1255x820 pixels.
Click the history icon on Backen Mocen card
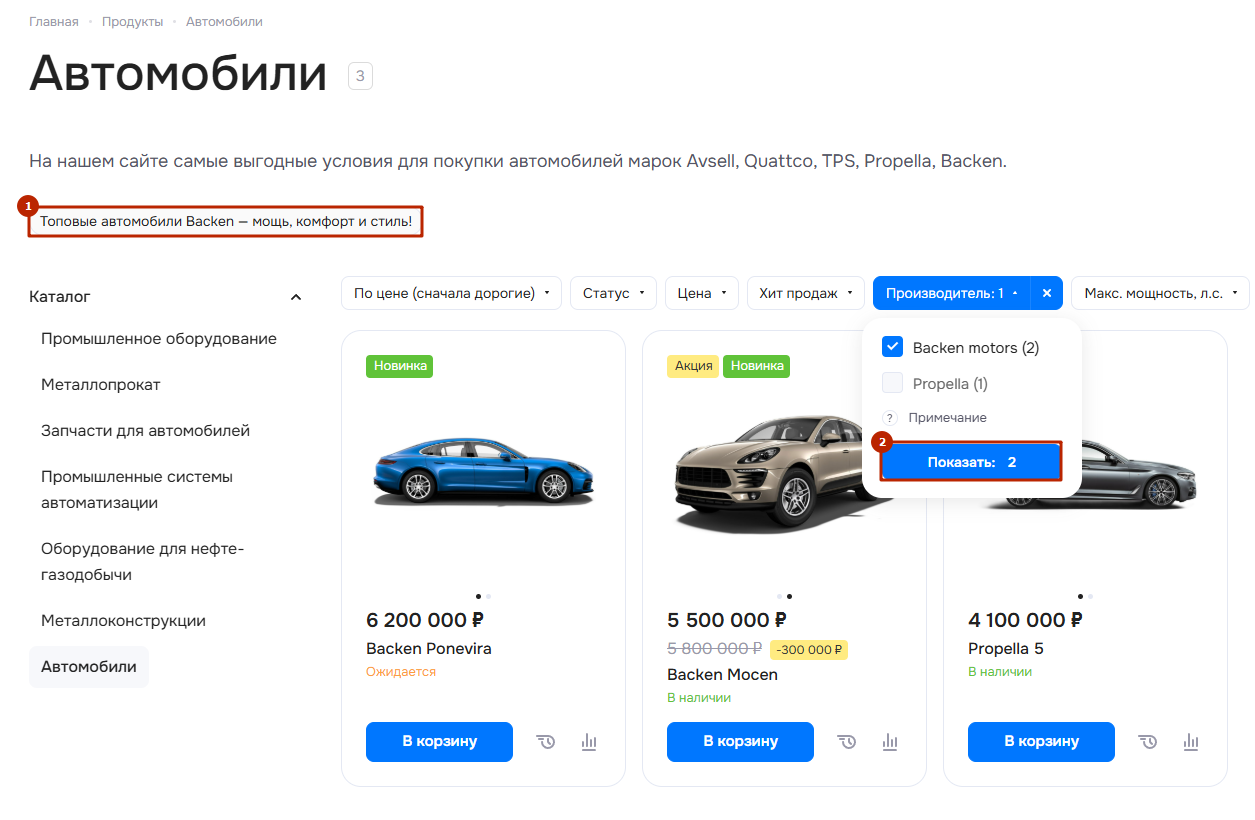[847, 741]
